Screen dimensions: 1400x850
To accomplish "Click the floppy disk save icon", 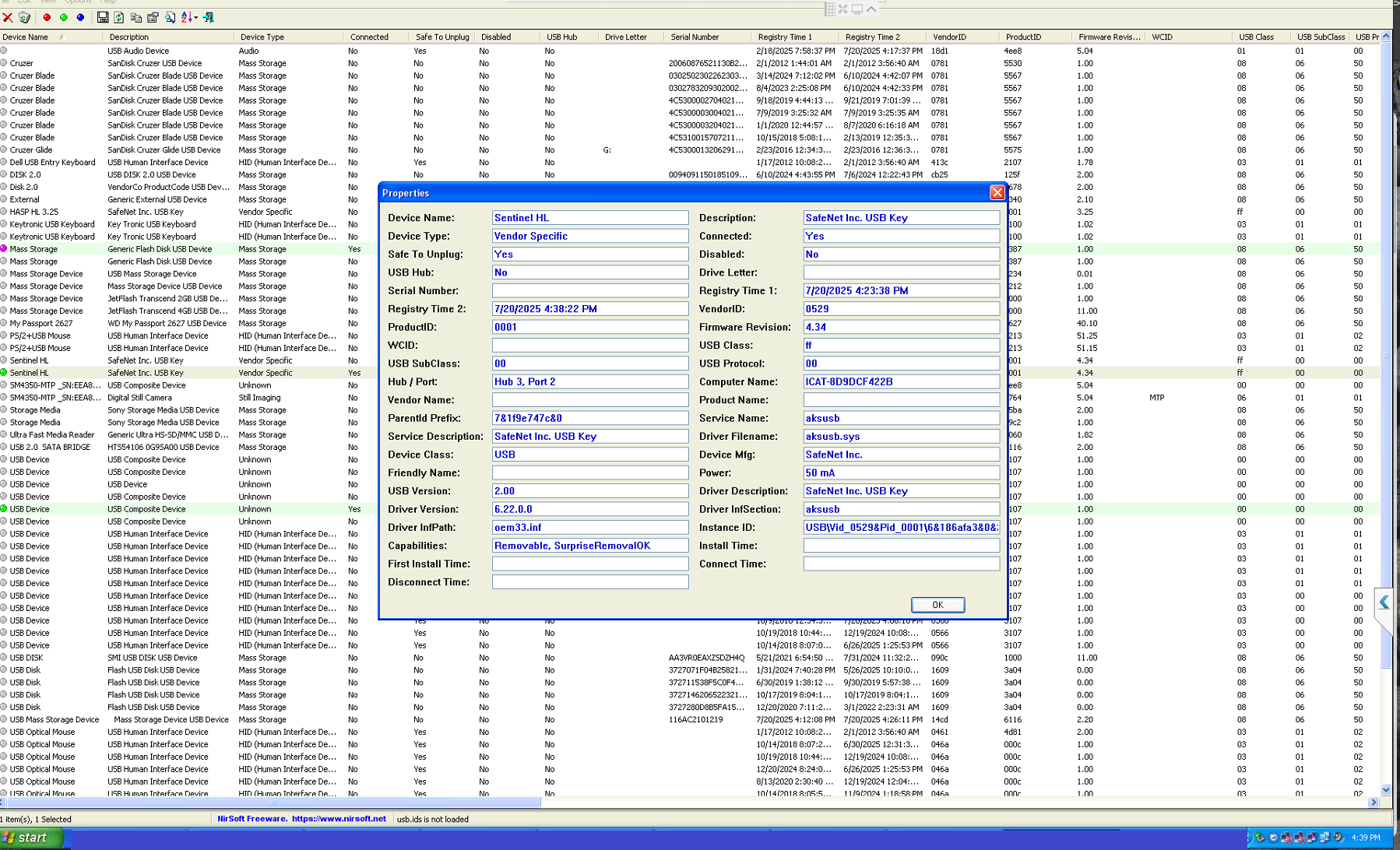I will [102, 17].
